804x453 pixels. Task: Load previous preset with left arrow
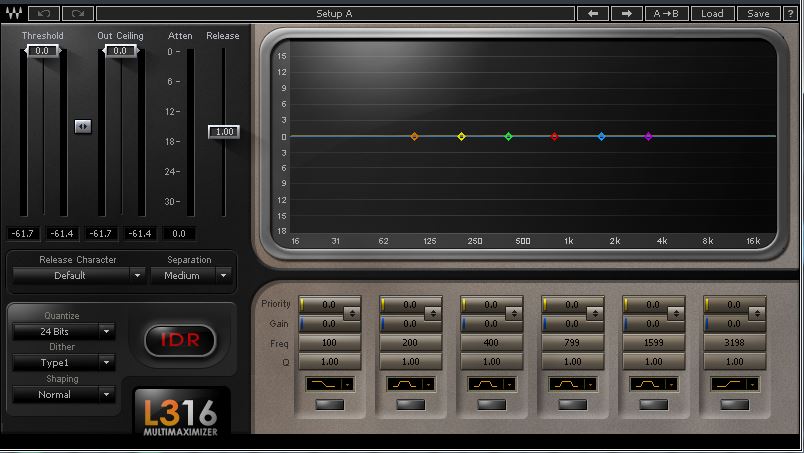point(593,14)
